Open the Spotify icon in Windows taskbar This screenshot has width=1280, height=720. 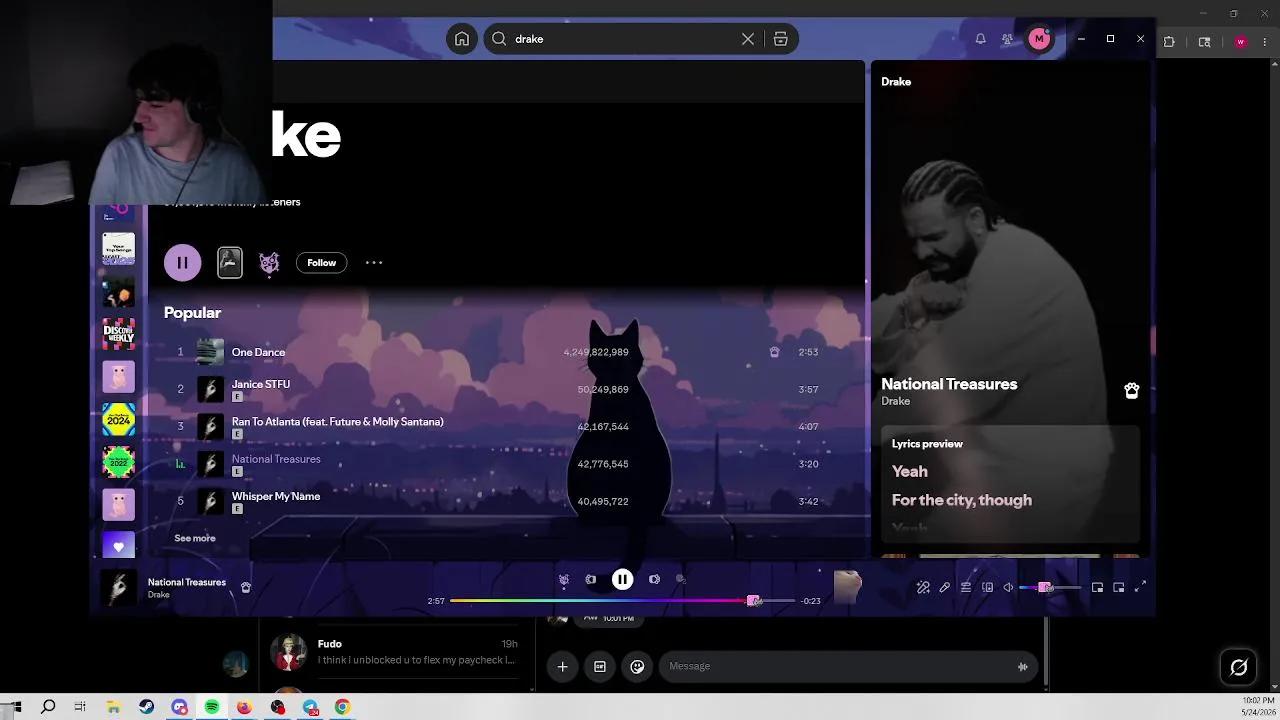(x=212, y=707)
